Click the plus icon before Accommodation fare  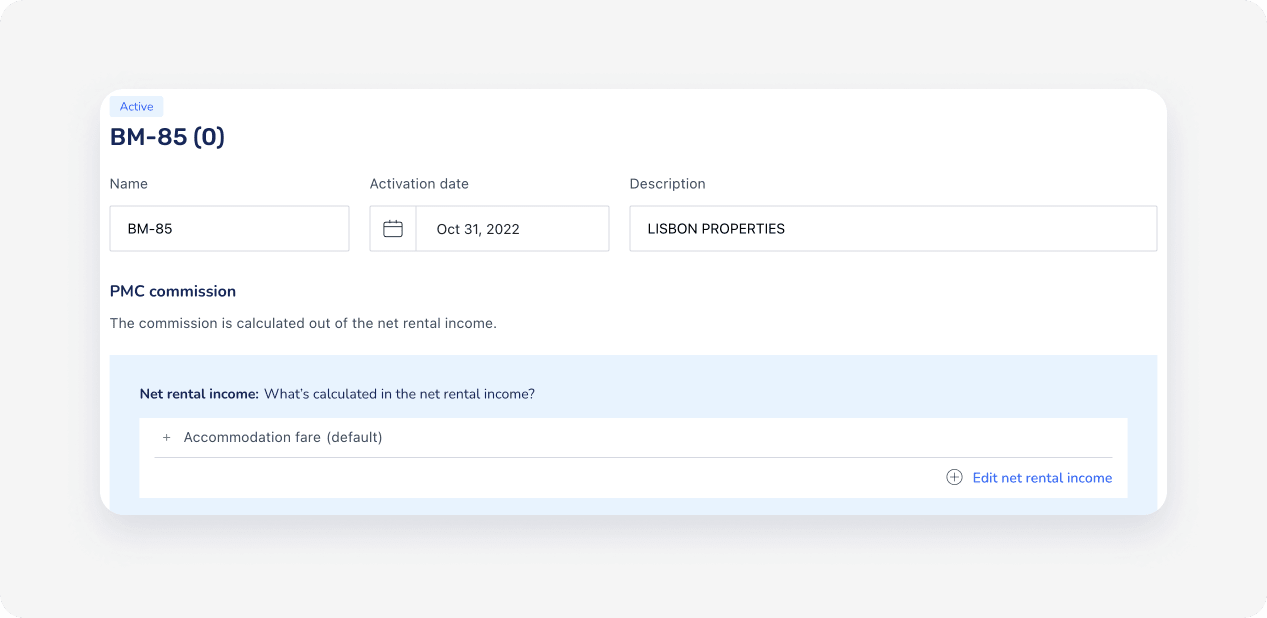(x=167, y=438)
